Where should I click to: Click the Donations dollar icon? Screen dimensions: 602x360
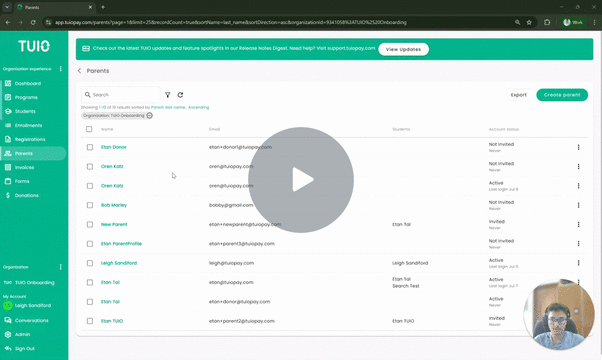coord(8,195)
